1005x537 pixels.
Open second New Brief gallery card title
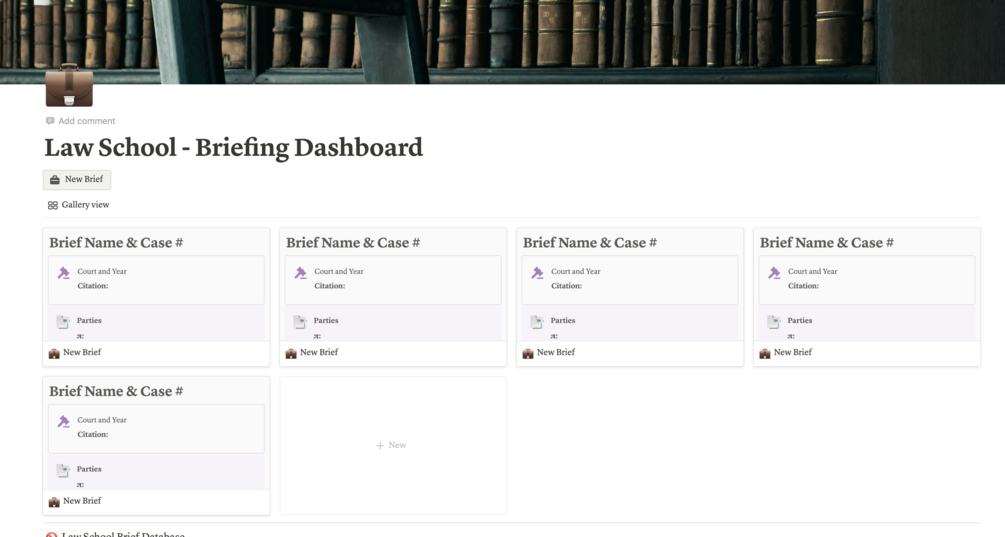(x=319, y=353)
